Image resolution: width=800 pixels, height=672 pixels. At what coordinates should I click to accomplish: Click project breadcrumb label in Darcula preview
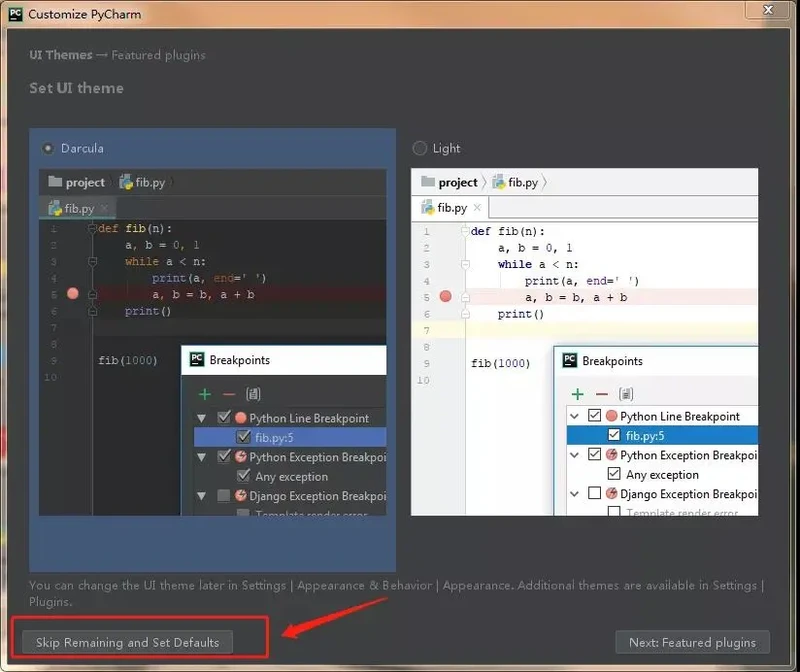coord(85,182)
